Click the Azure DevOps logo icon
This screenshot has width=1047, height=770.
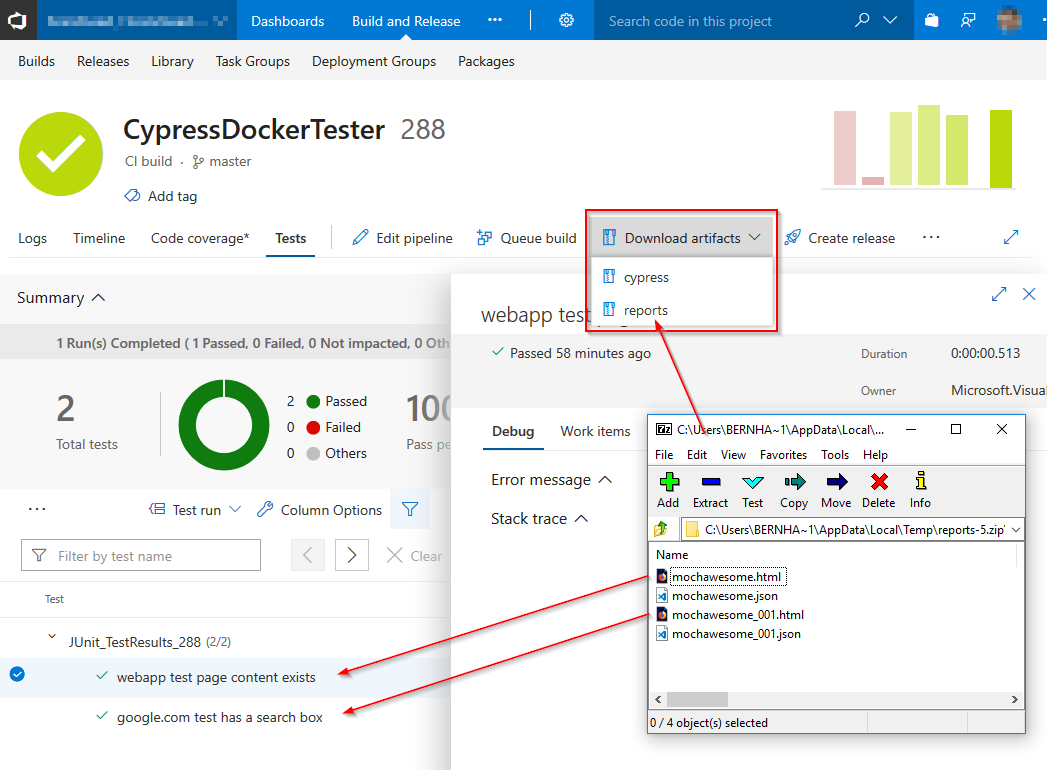pos(17,21)
